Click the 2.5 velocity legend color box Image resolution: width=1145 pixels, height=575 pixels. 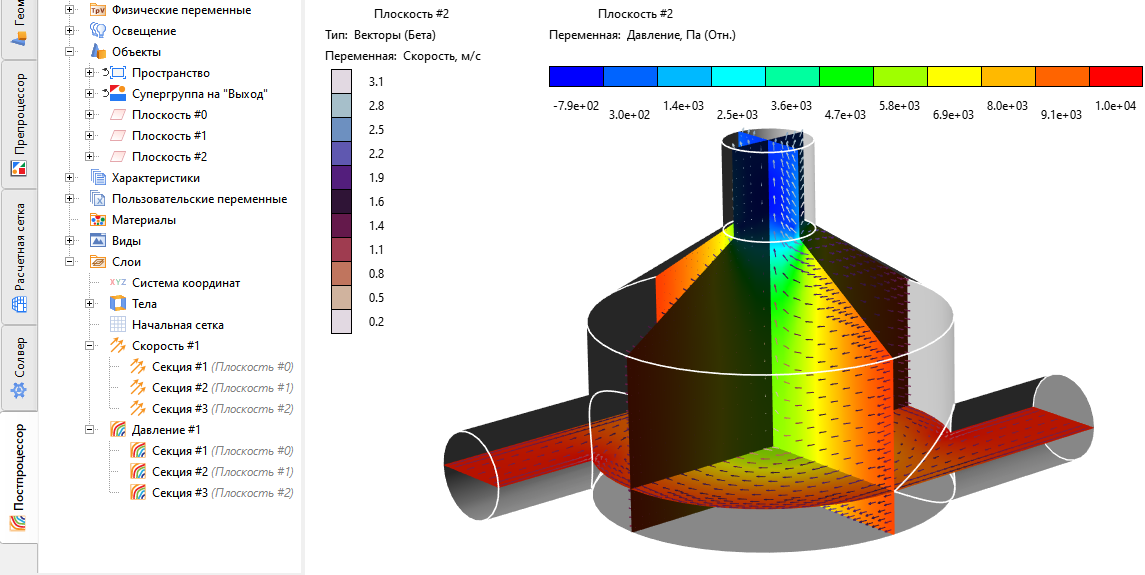tap(342, 129)
